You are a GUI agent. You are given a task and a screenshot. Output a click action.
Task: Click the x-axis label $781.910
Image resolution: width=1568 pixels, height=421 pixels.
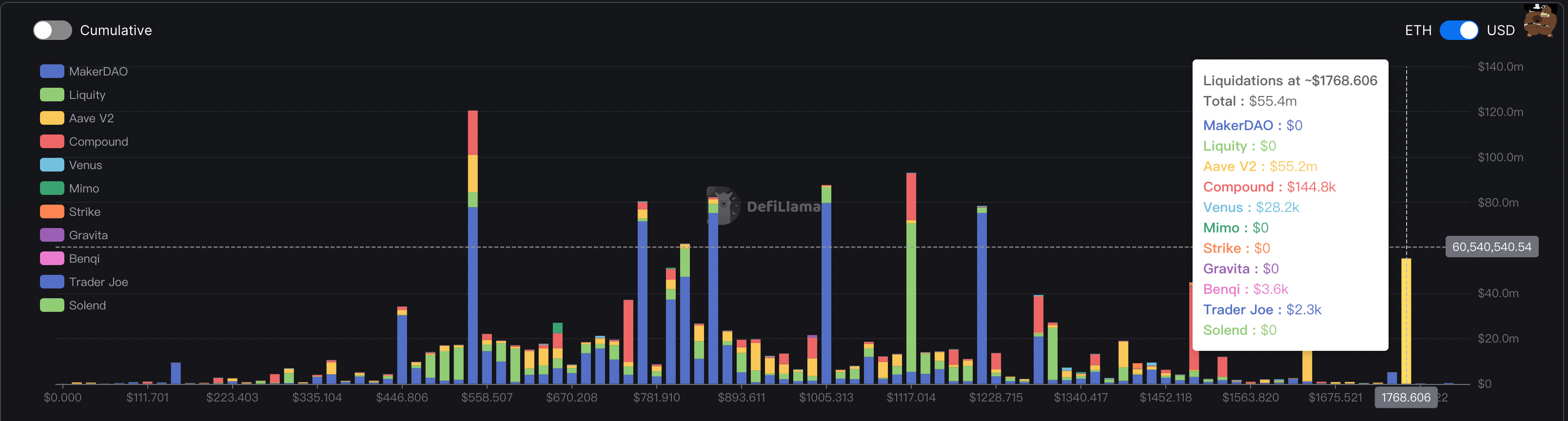point(656,397)
